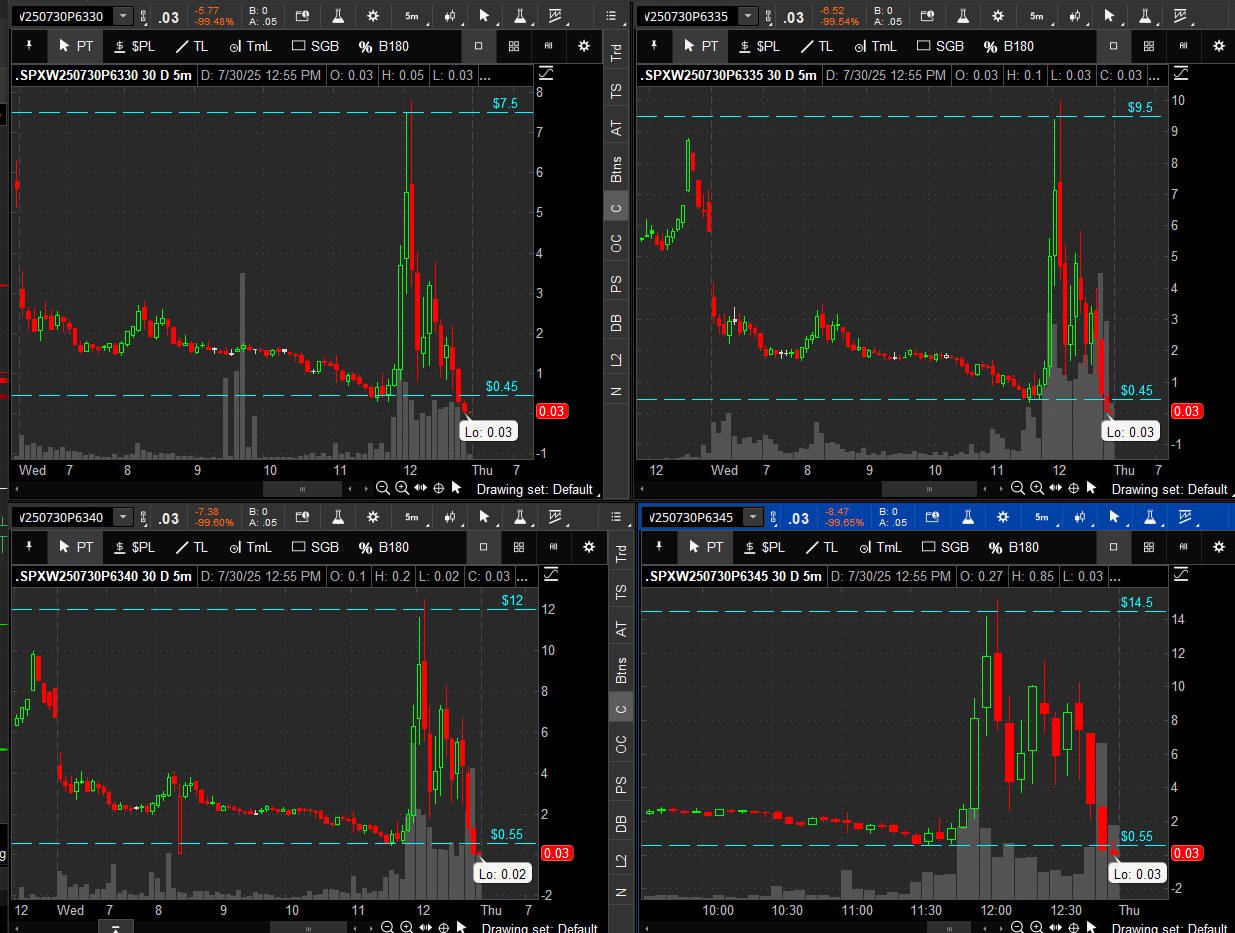Zoom in on the P6335 chart
Viewport: 1235px width, 933px height.
[1037, 488]
